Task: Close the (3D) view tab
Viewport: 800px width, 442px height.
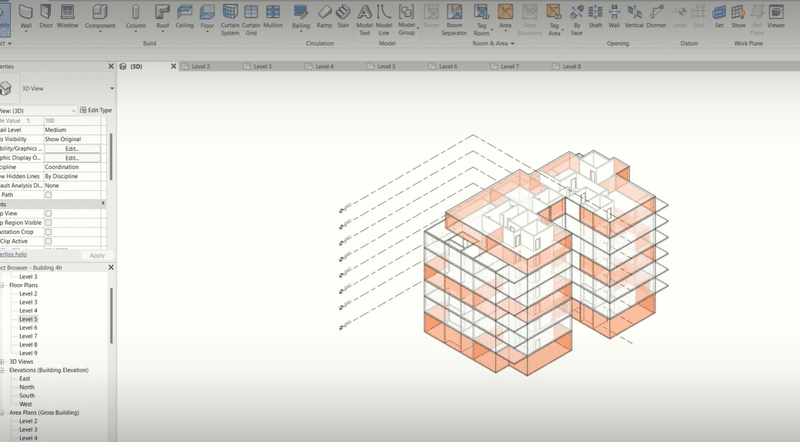Action: 173,66
